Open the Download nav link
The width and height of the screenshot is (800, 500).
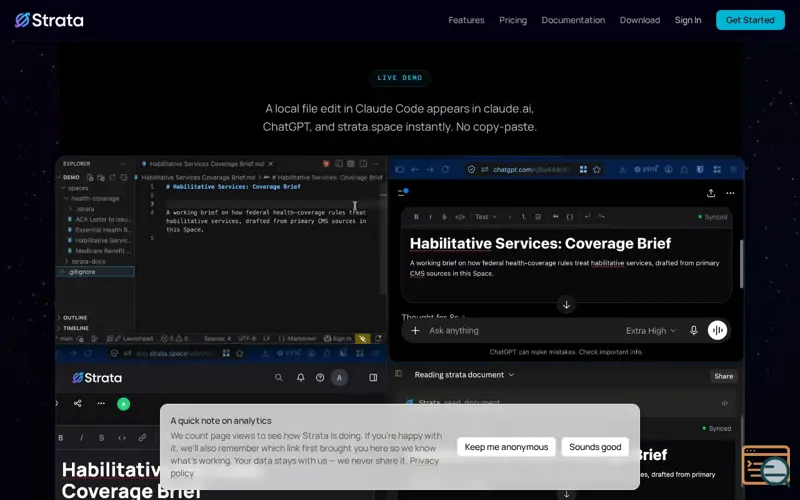coord(640,20)
